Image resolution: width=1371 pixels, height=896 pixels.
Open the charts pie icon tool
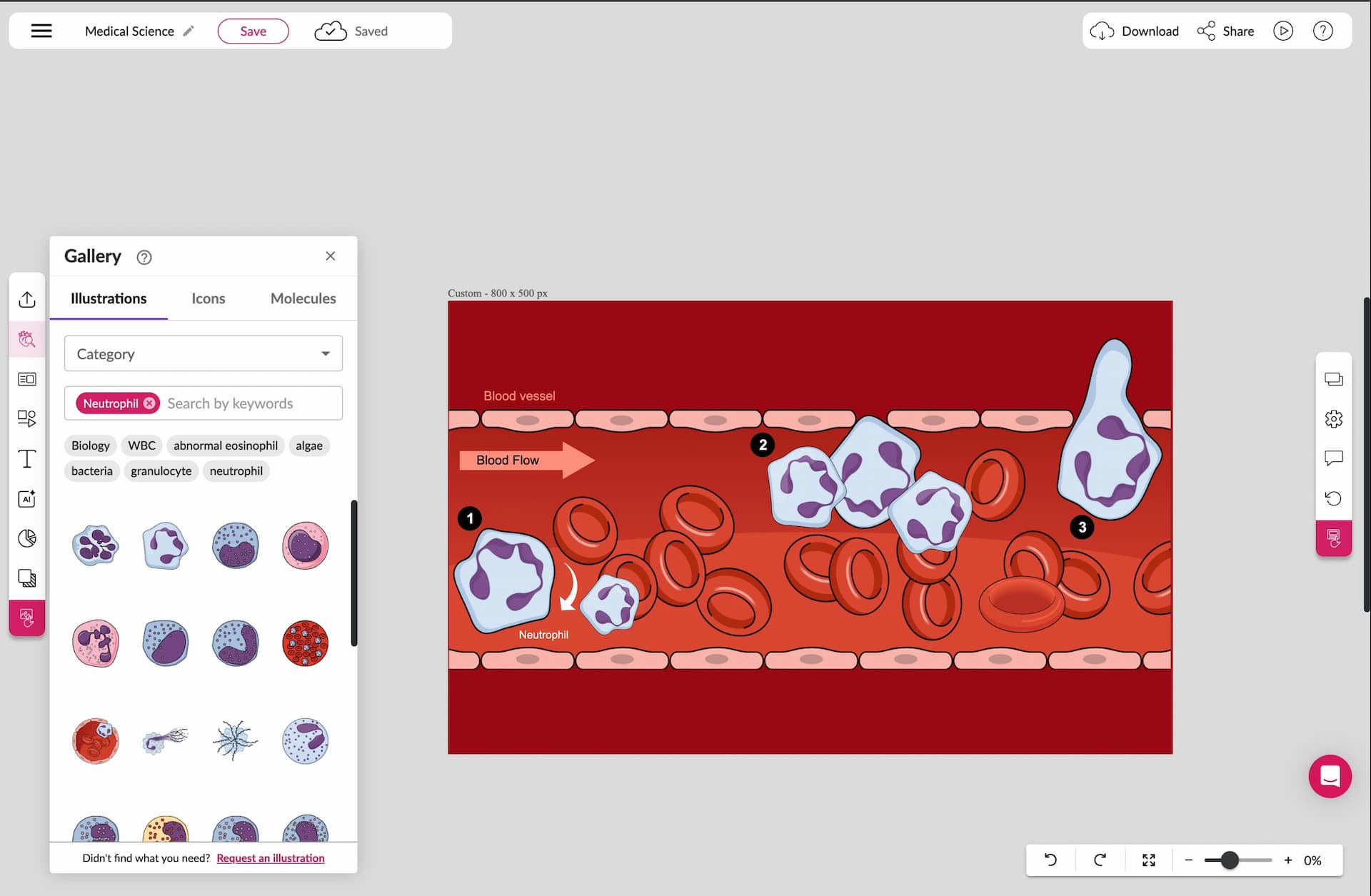[x=27, y=538]
